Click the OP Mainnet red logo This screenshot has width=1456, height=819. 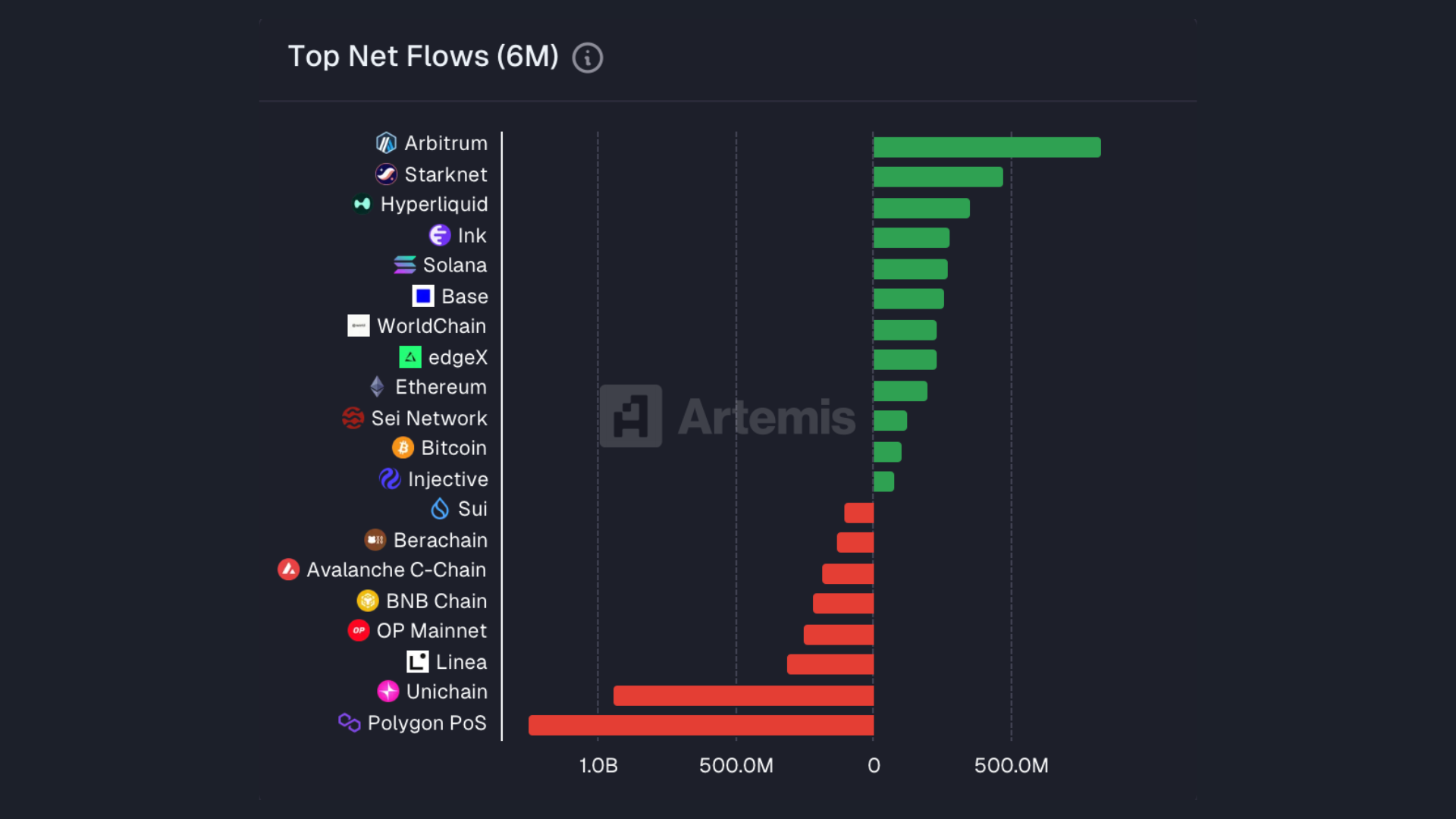(x=359, y=630)
